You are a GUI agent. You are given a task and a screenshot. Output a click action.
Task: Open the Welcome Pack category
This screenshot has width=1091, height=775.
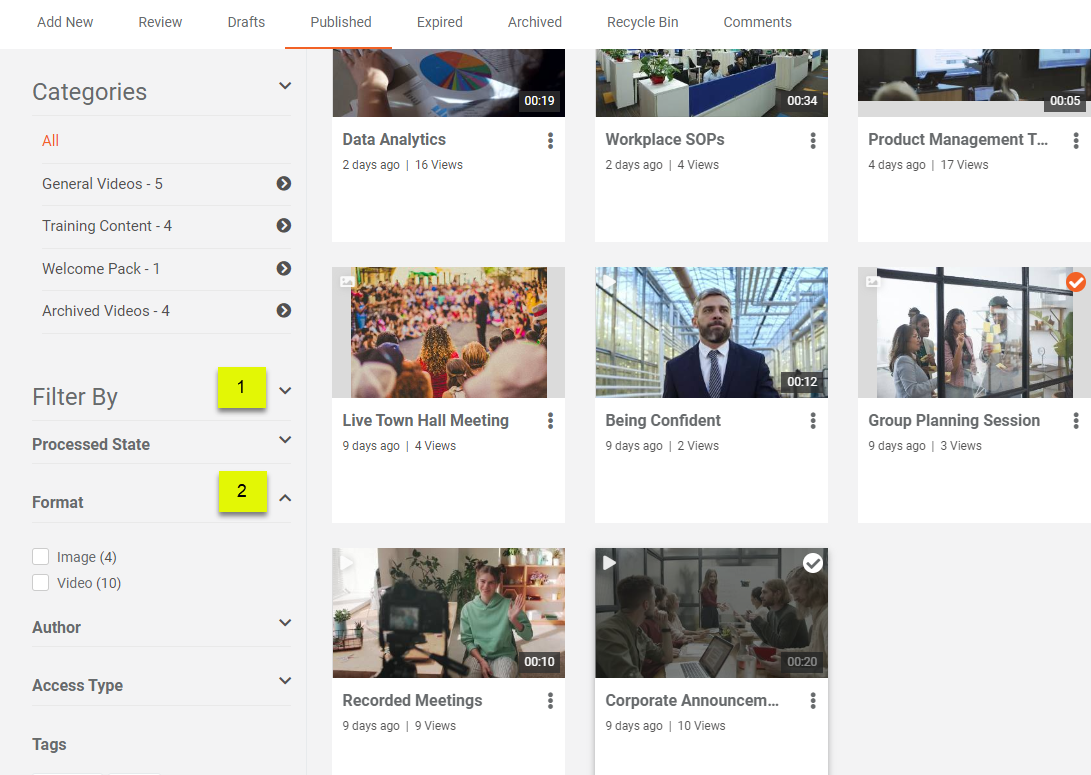click(x=100, y=269)
